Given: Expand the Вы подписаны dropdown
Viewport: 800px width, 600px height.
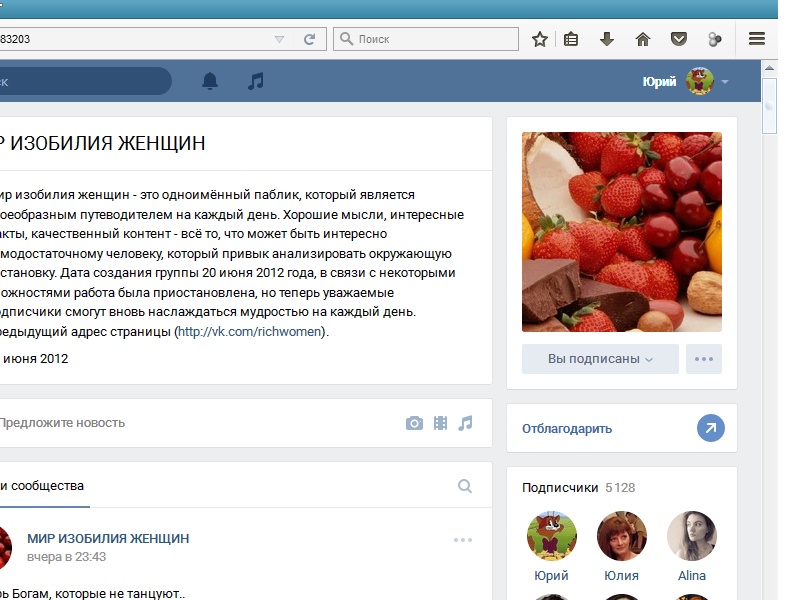Looking at the screenshot, I should [x=600, y=359].
